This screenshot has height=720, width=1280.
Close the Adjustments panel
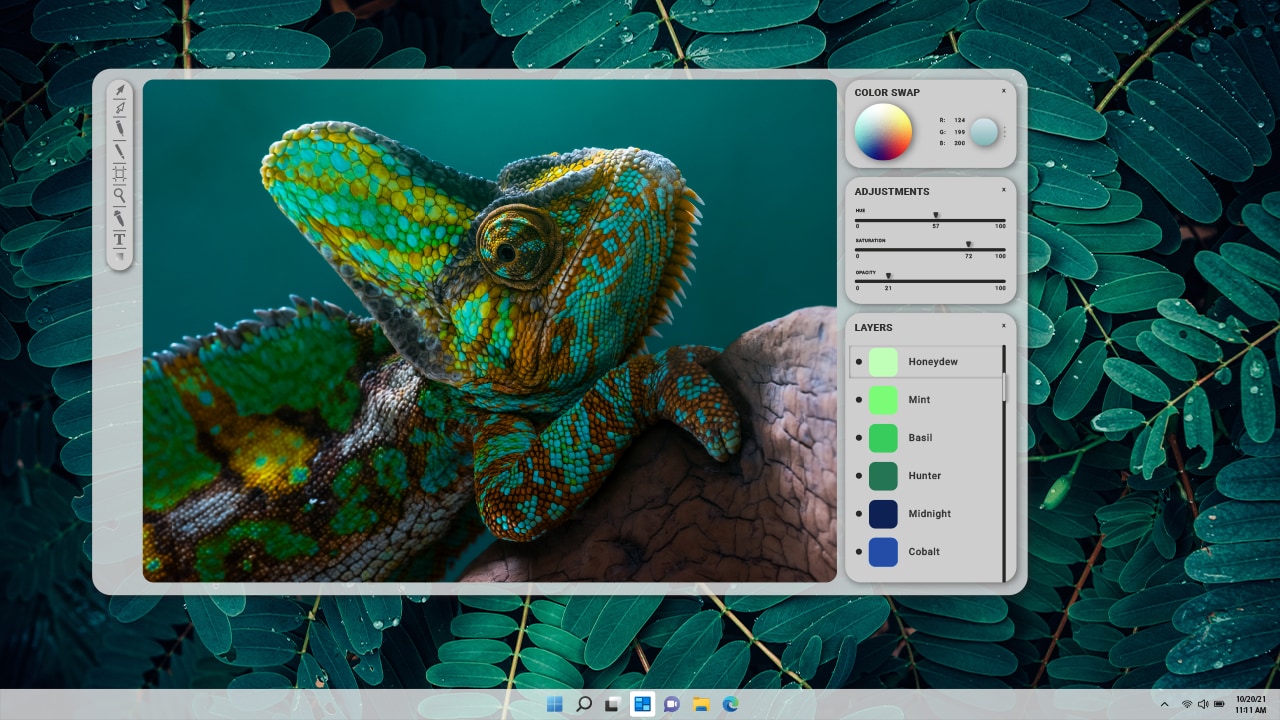[1004, 189]
